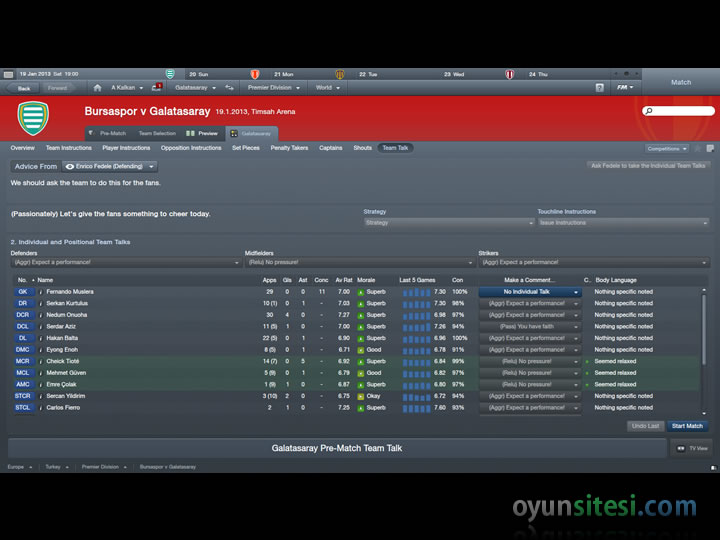Open the Team Selection tab
Screen dimensions: 720x540
click(157, 133)
